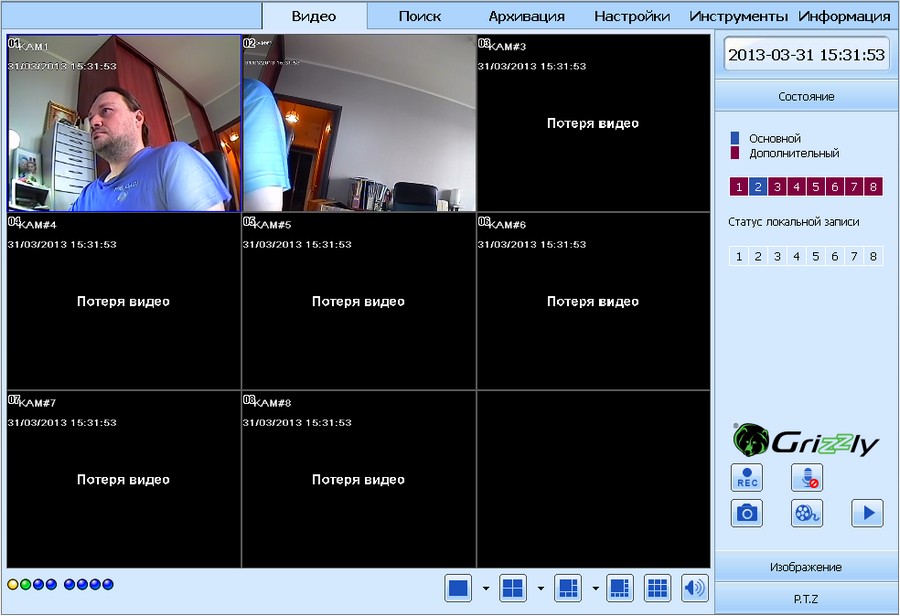Select the nine-camera grid layout
900x616 pixels.
tap(657, 588)
